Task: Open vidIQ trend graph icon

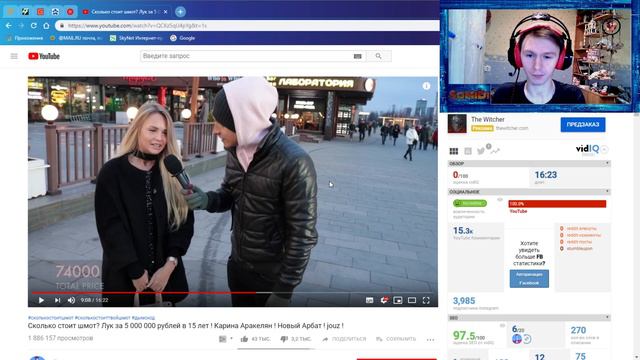Action: (x=495, y=151)
